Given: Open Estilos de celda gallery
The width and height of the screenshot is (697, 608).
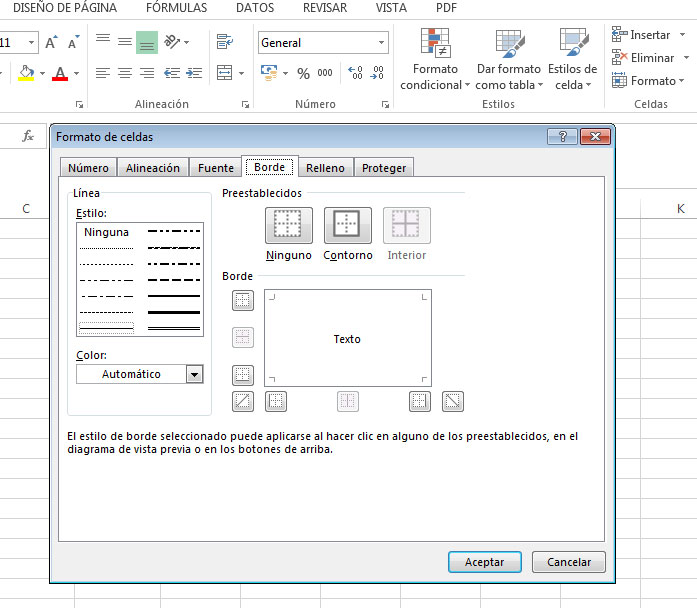Looking at the screenshot, I should pyautogui.click(x=573, y=58).
